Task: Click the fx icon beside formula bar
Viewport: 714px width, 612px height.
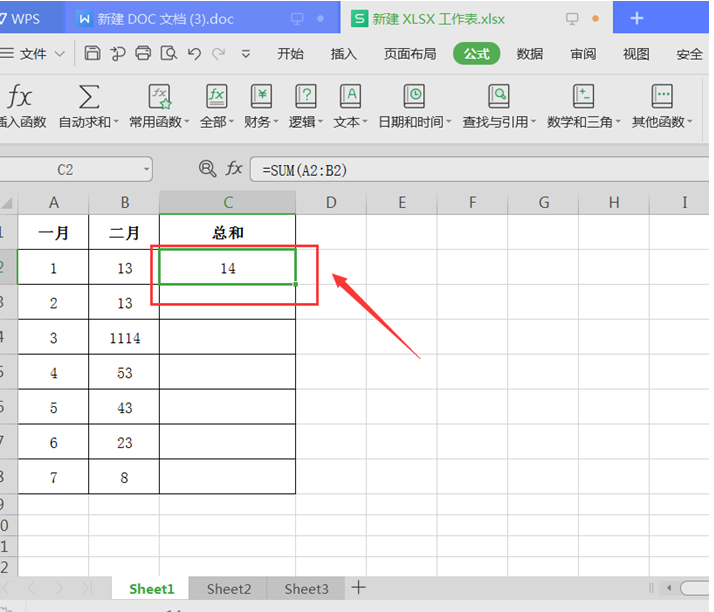Action: click(234, 168)
